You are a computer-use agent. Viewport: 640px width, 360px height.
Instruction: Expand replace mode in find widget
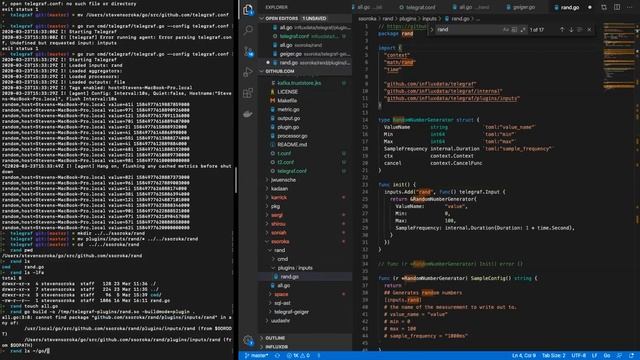431,30
